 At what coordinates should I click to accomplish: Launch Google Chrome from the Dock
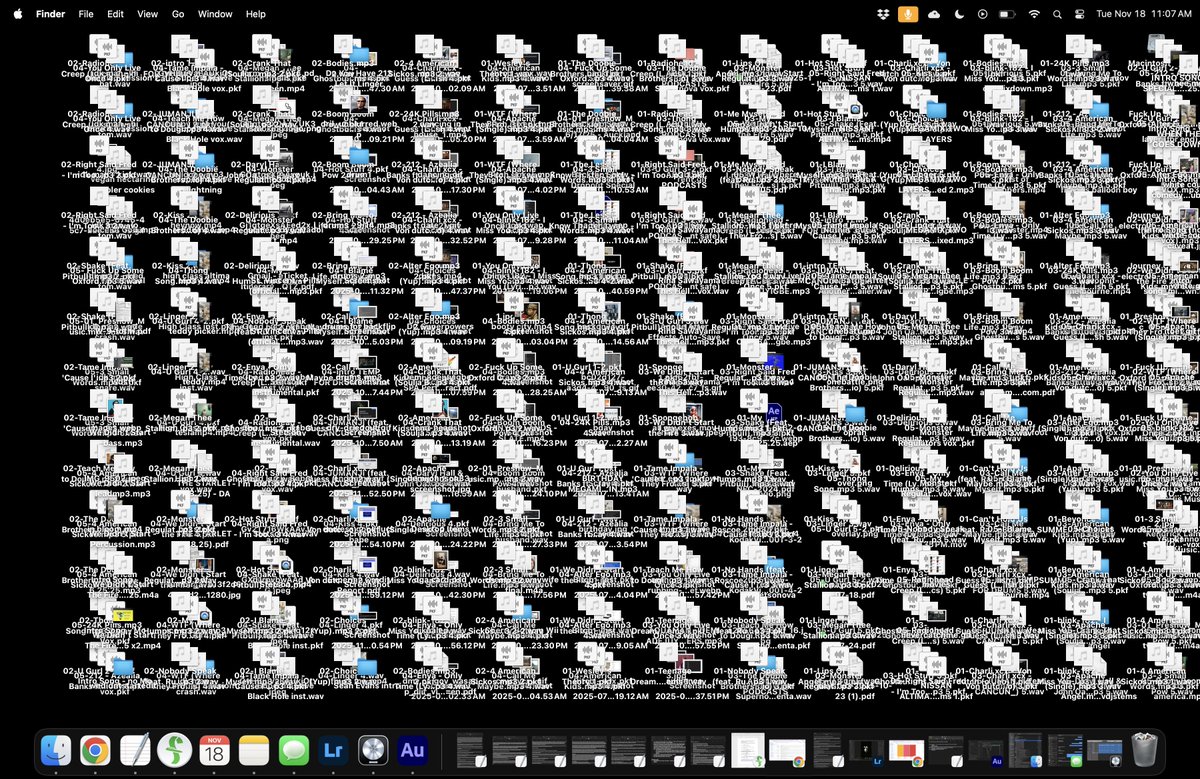coord(95,750)
